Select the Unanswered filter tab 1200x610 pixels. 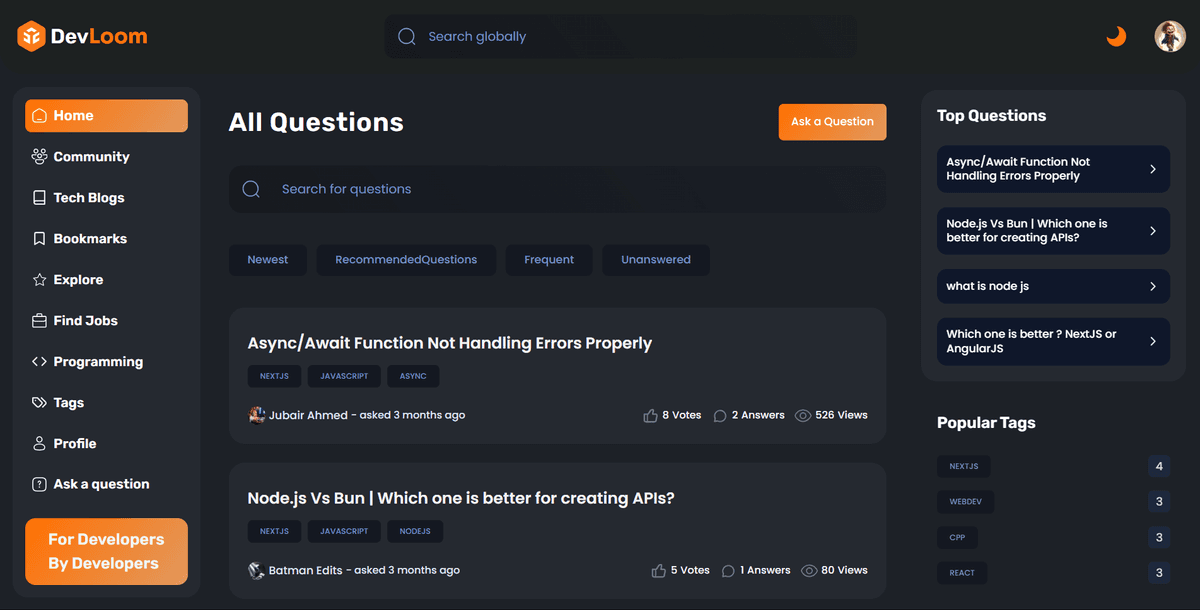coord(656,260)
